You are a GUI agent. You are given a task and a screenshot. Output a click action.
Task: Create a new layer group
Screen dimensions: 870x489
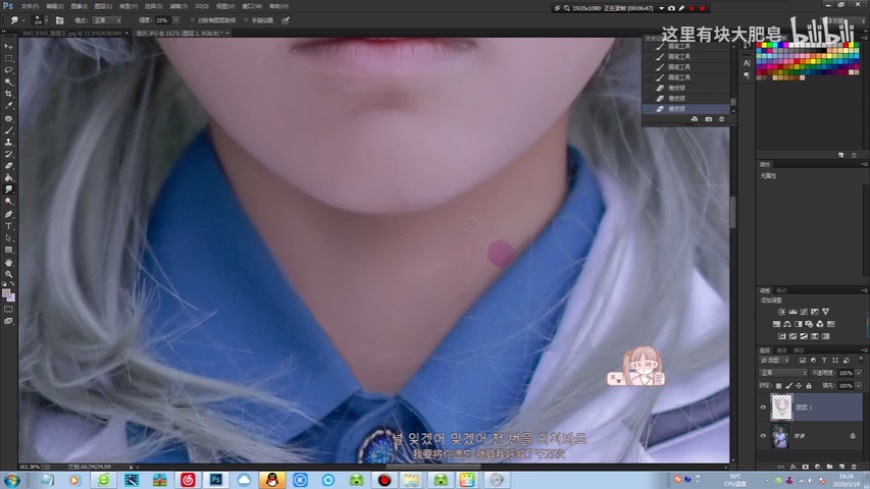click(x=829, y=467)
